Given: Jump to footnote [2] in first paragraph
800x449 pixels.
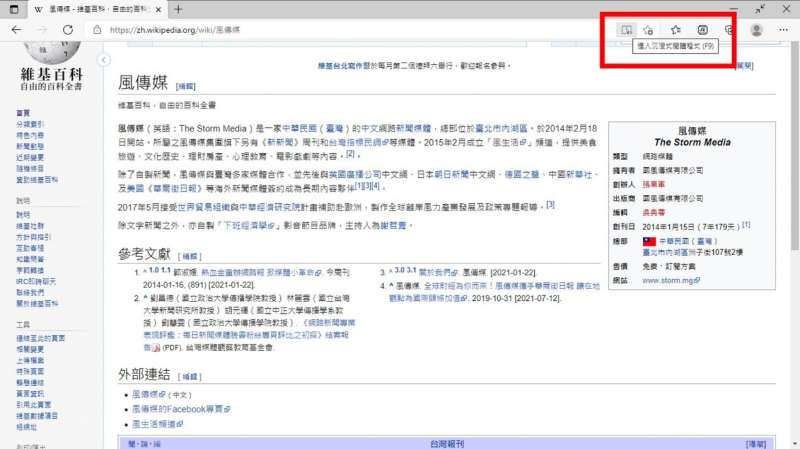Looking at the screenshot, I should 350,154.
